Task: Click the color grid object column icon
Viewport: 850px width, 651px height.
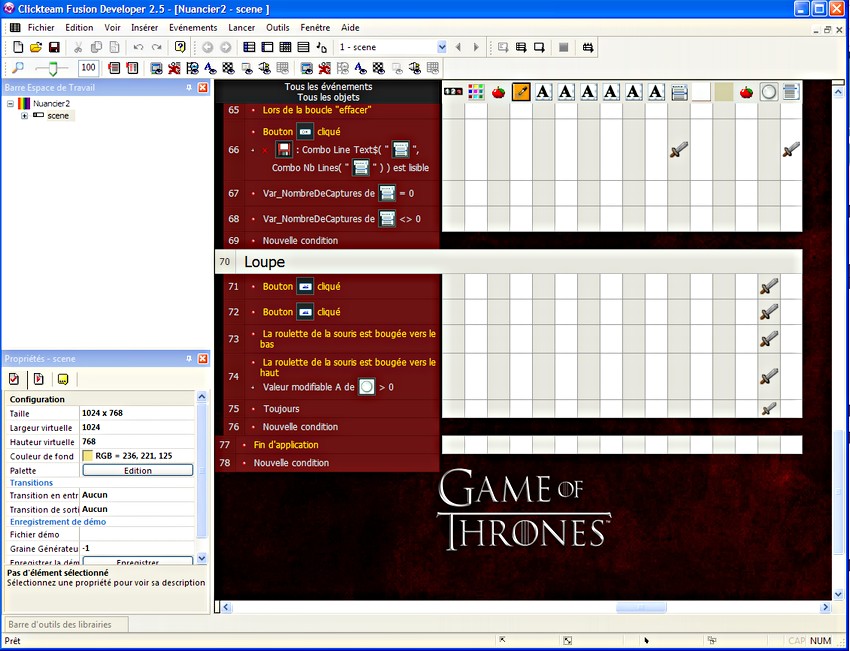Action: click(476, 92)
